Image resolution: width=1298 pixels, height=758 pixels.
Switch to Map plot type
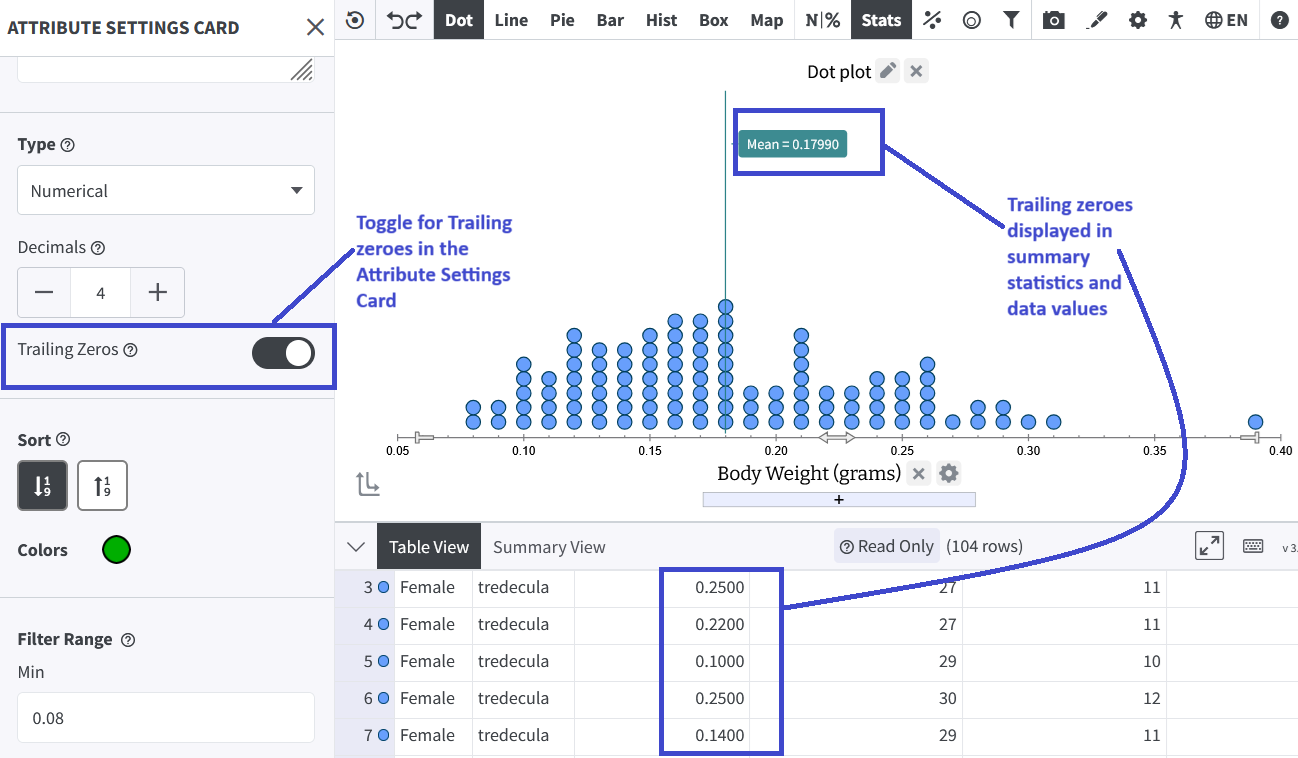coord(767,20)
